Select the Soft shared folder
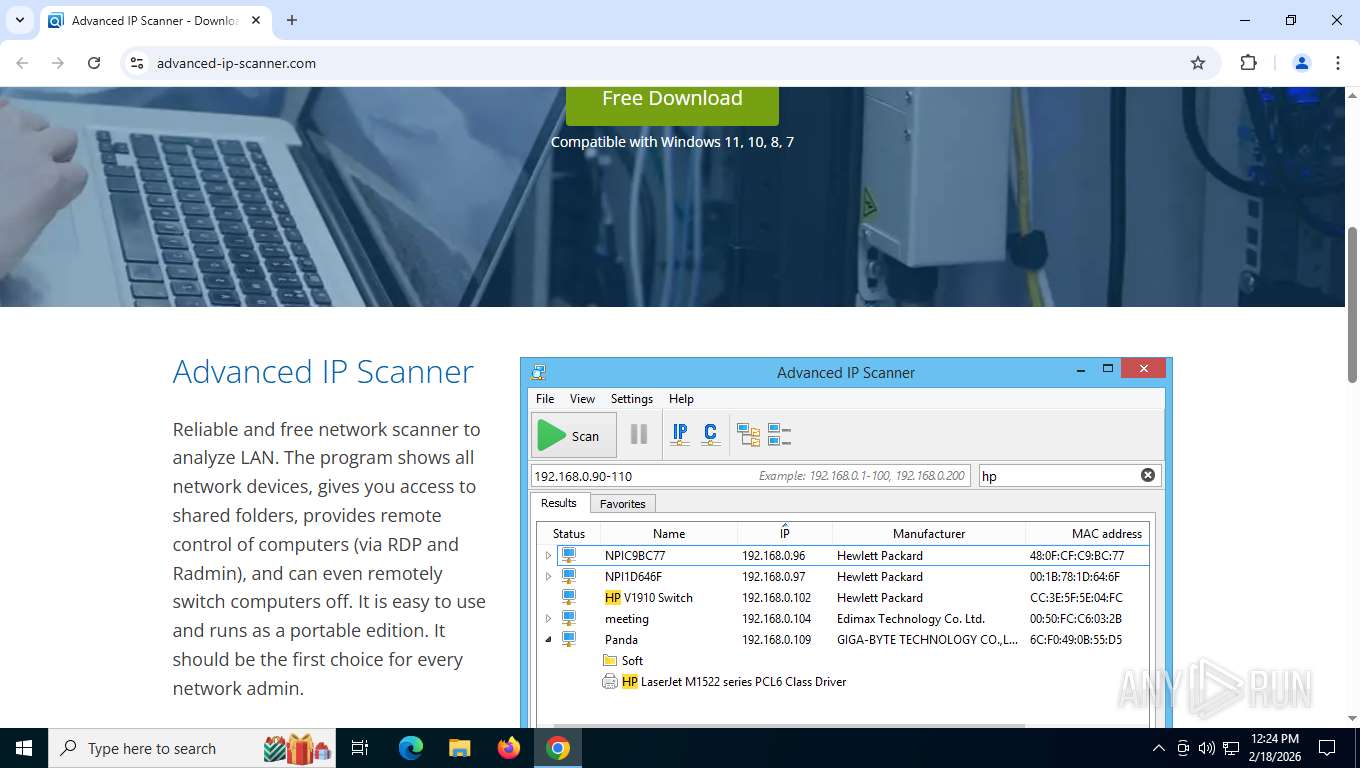Screen dimensions: 1360x768 click(622, 660)
